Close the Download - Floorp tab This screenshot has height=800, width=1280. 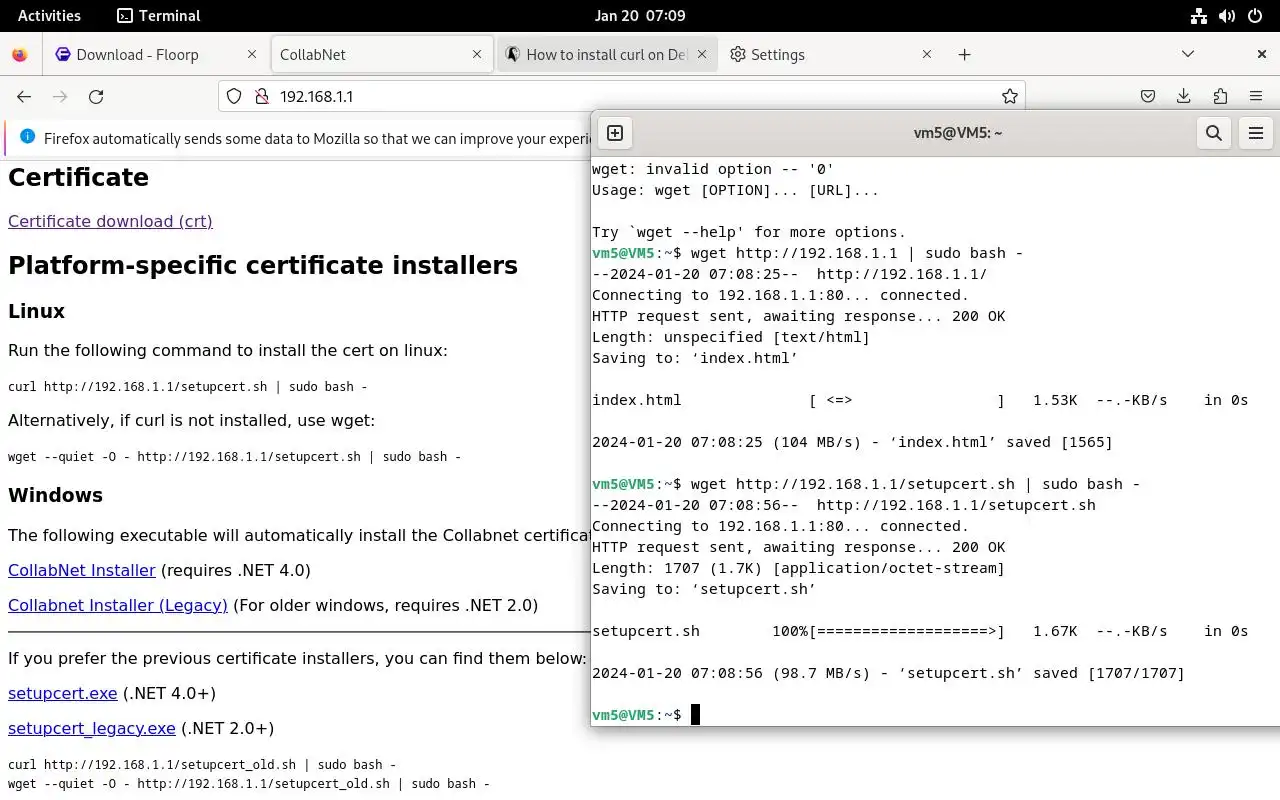coord(252,55)
